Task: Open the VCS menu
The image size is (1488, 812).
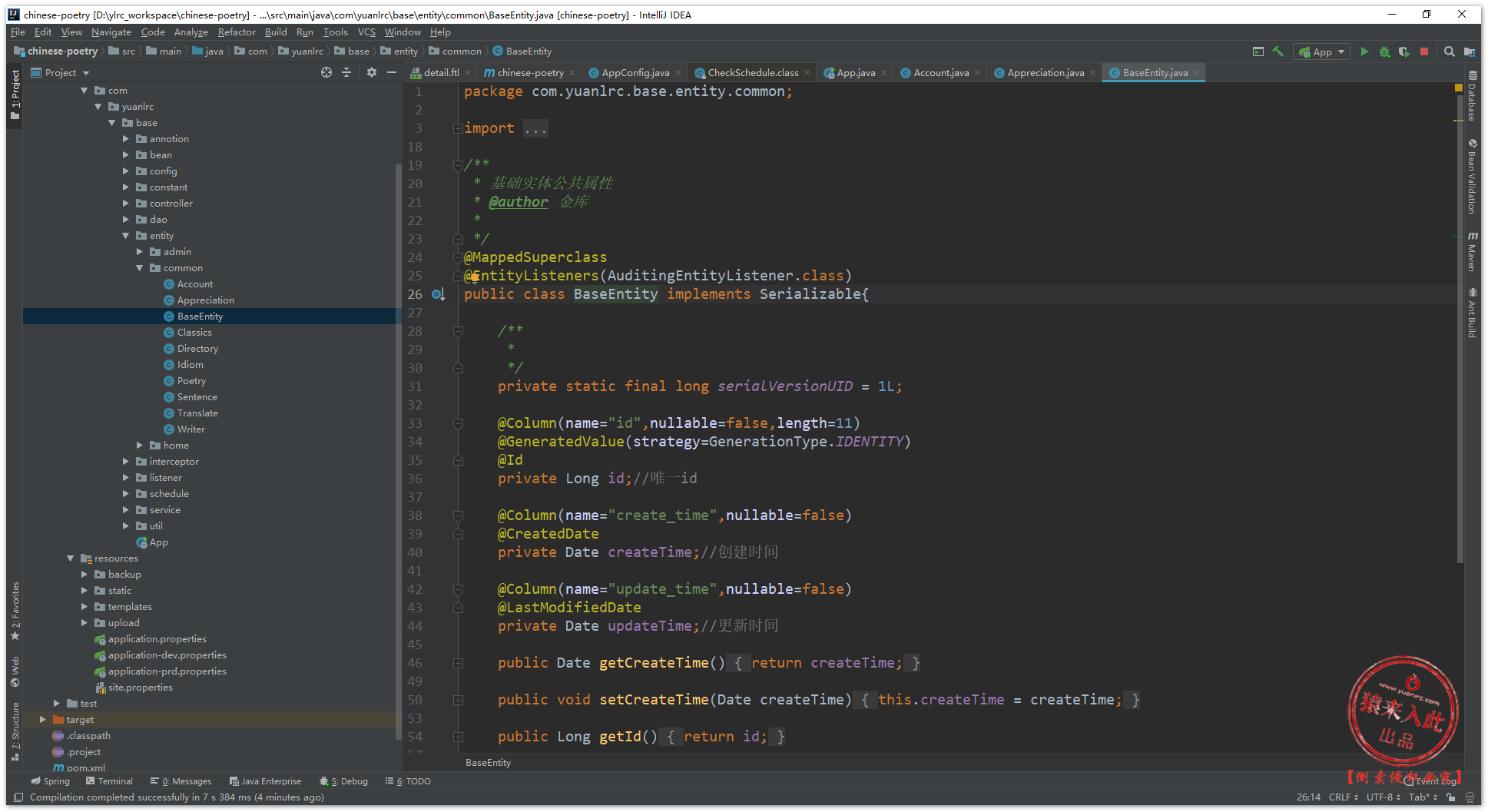Action: click(366, 32)
